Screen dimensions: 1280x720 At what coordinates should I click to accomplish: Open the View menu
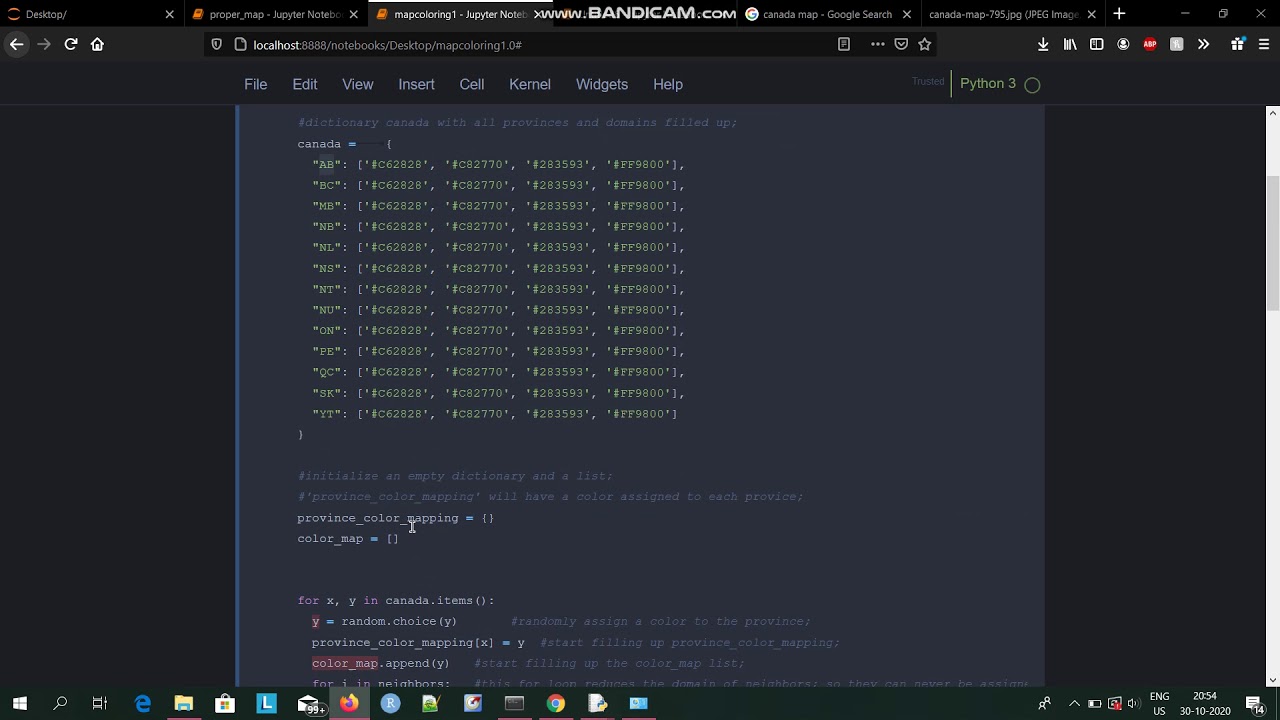click(x=357, y=84)
